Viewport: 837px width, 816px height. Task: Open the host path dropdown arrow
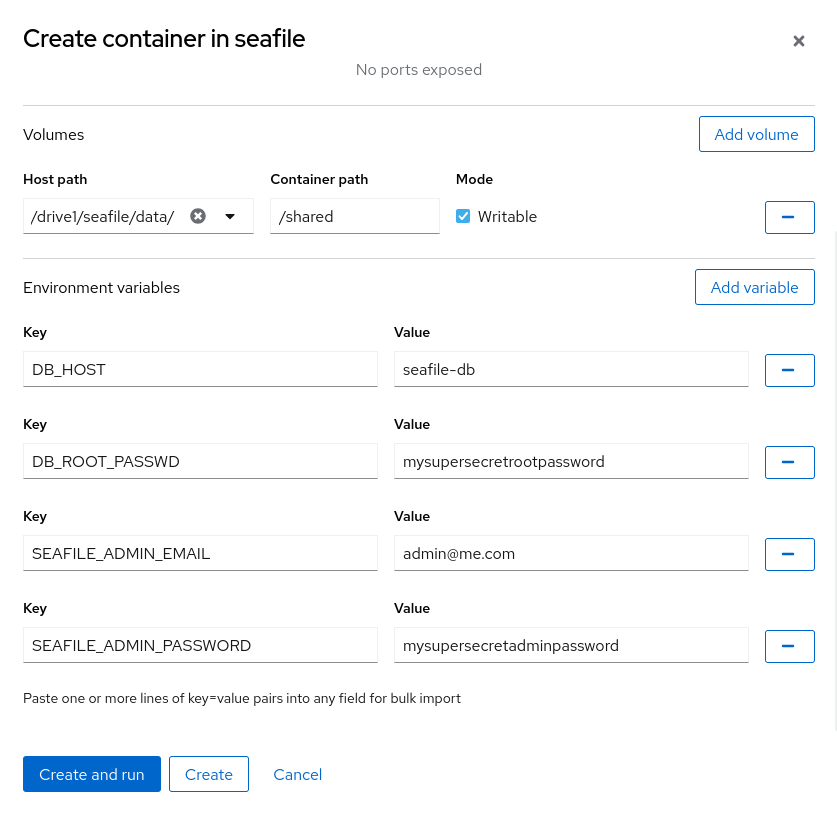[230, 216]
